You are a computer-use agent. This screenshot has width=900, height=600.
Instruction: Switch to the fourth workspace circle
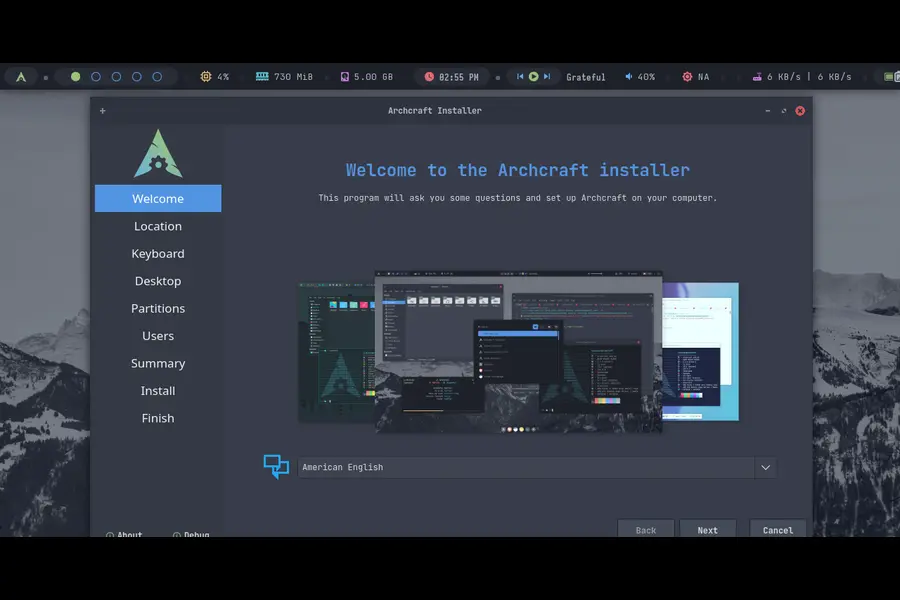pyautogui.click(x=137, y=76)
